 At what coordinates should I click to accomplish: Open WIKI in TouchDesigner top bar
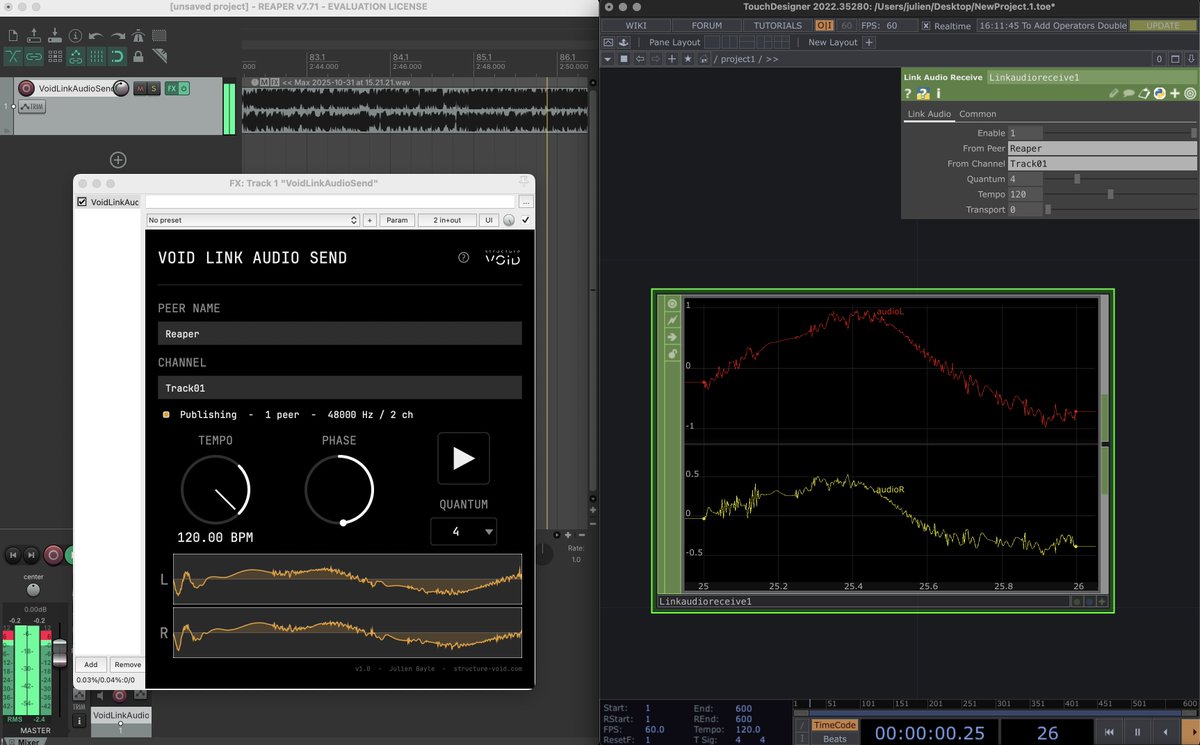pyautogui.click(x=635, y=25)
